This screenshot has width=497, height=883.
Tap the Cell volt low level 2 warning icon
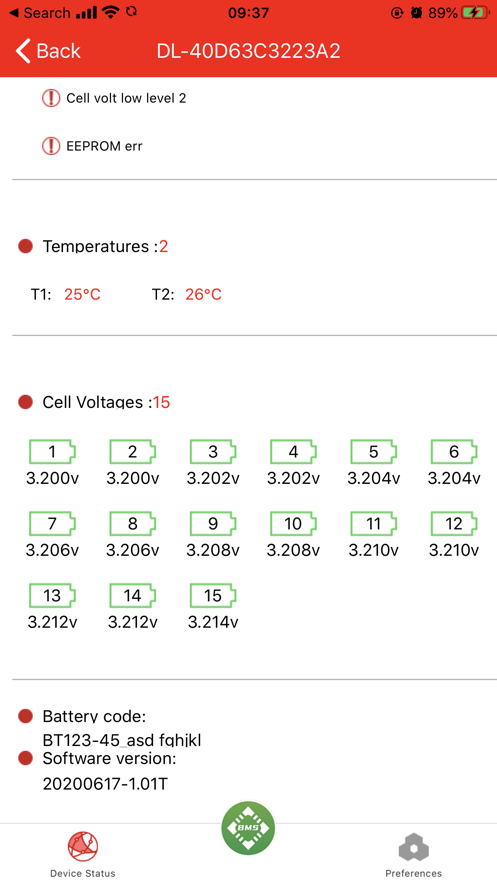click(51, 98)
